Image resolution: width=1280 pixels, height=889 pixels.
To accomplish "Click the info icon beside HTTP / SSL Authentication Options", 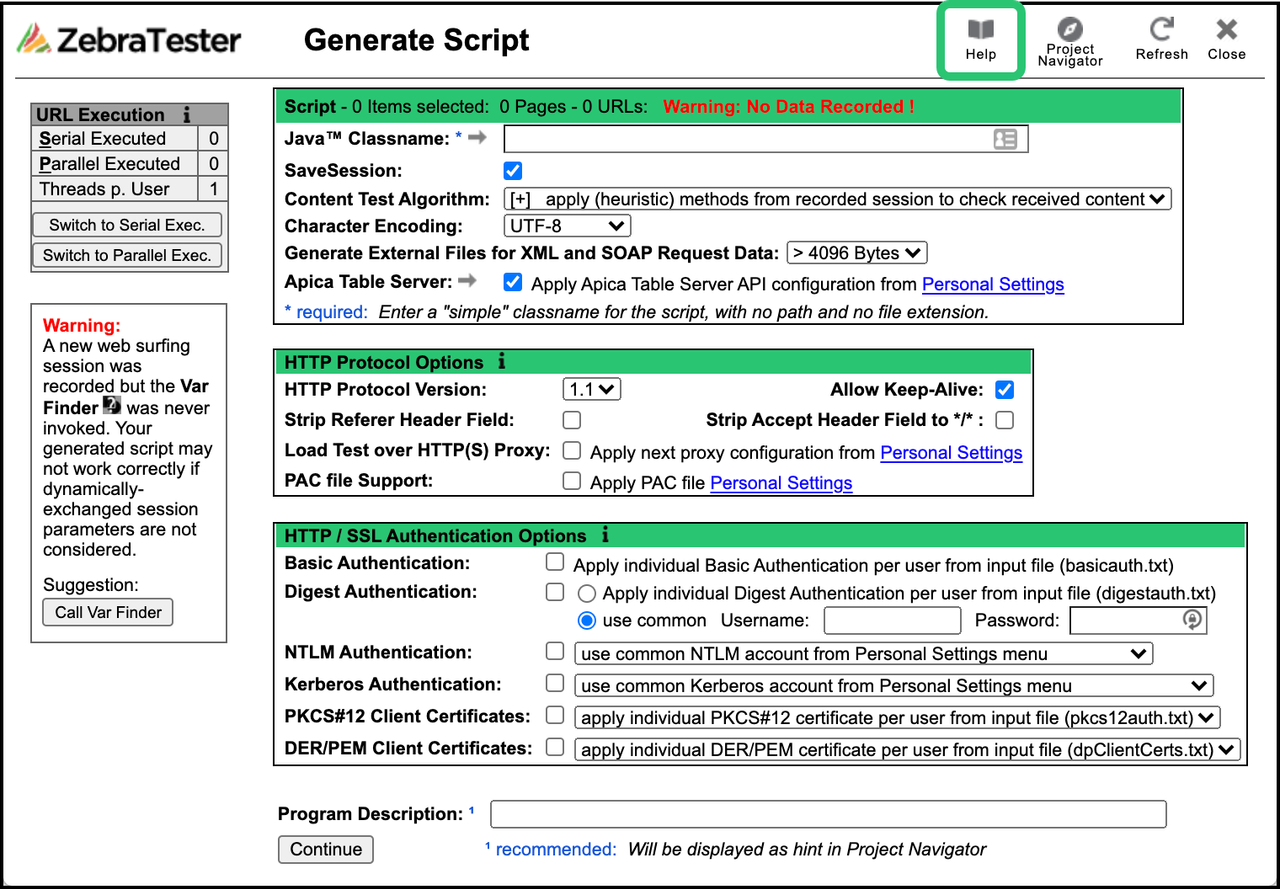I will click(x=605, y=536).
